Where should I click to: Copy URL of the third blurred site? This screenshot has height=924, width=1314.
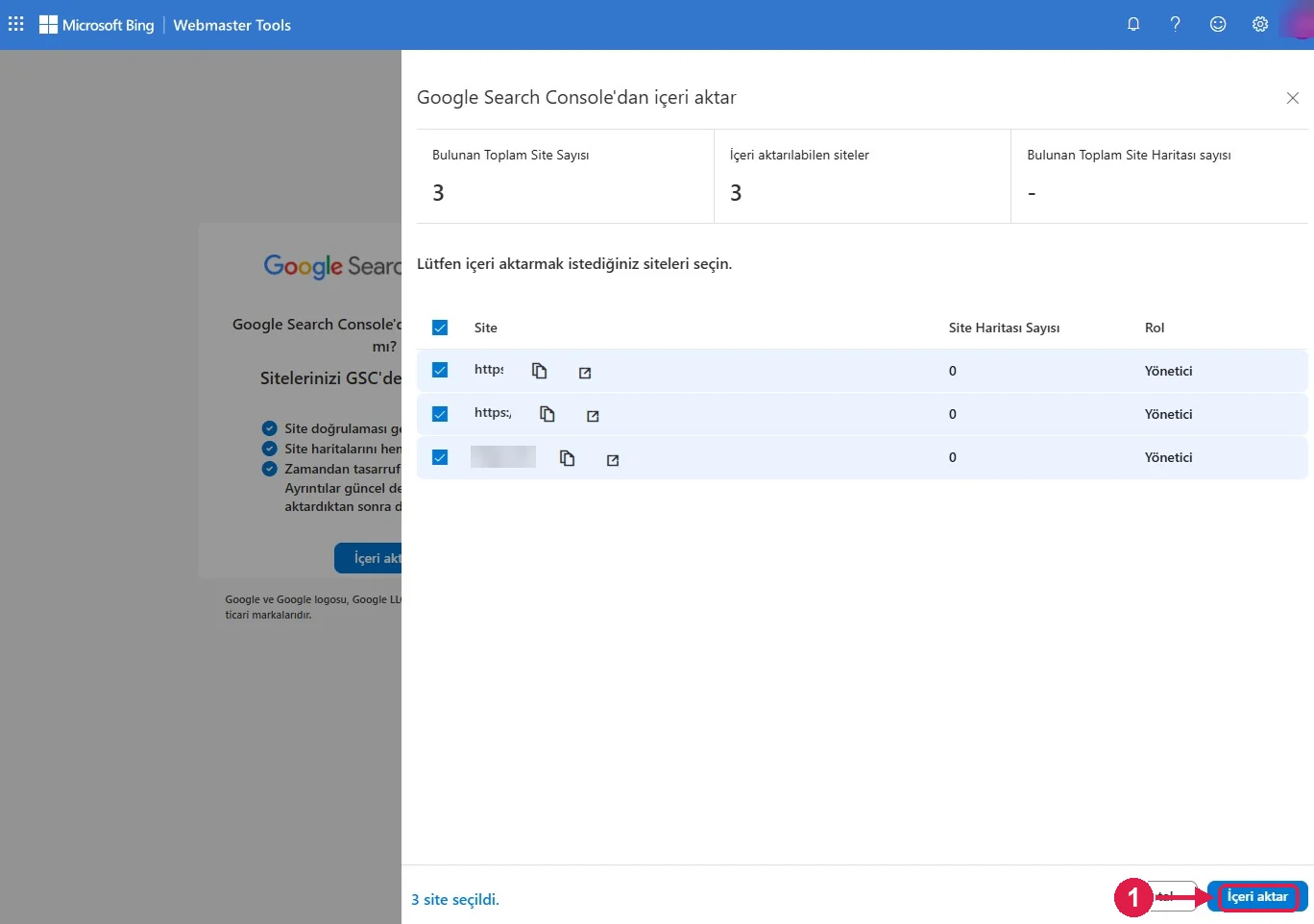click(x=568, y=458)
